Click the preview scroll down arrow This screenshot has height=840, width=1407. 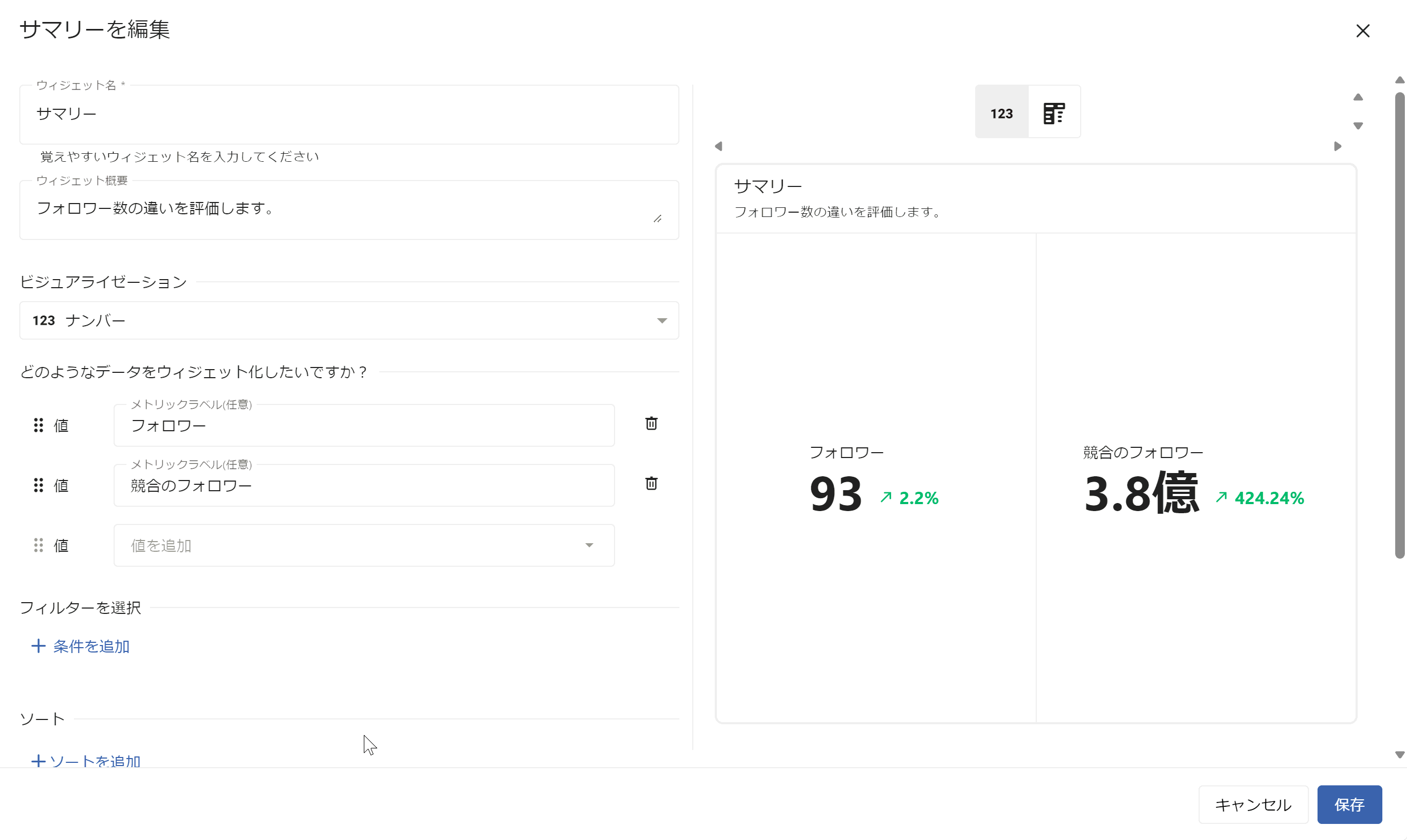click(x=1358, y=126)
